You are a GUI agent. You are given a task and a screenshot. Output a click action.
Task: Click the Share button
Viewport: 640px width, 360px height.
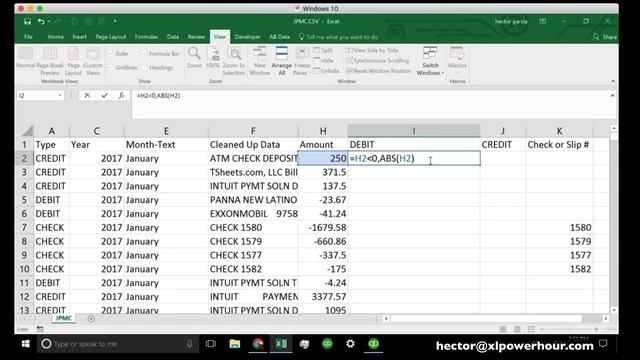tap(605, 37)
